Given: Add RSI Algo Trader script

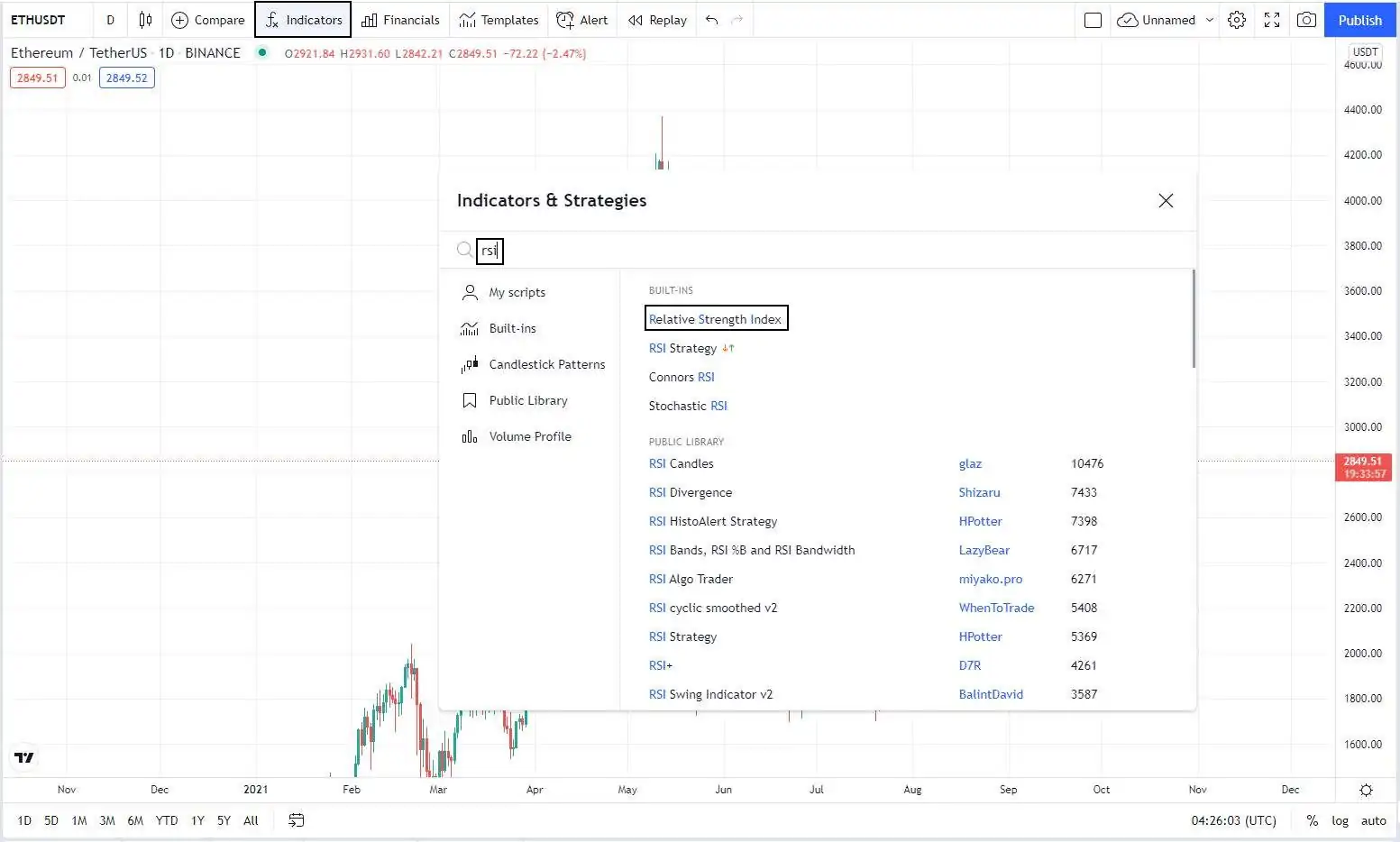Looking at the screenshot, I should (691, 579).
